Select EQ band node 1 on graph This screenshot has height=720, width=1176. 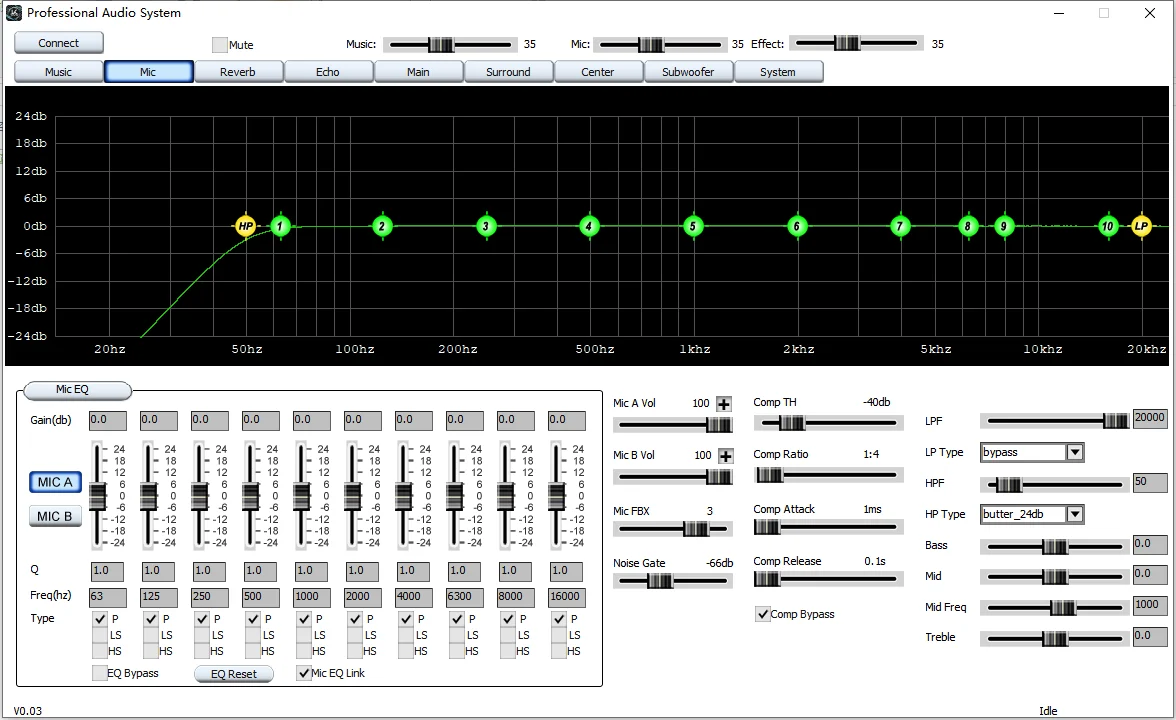coord(280,227)
